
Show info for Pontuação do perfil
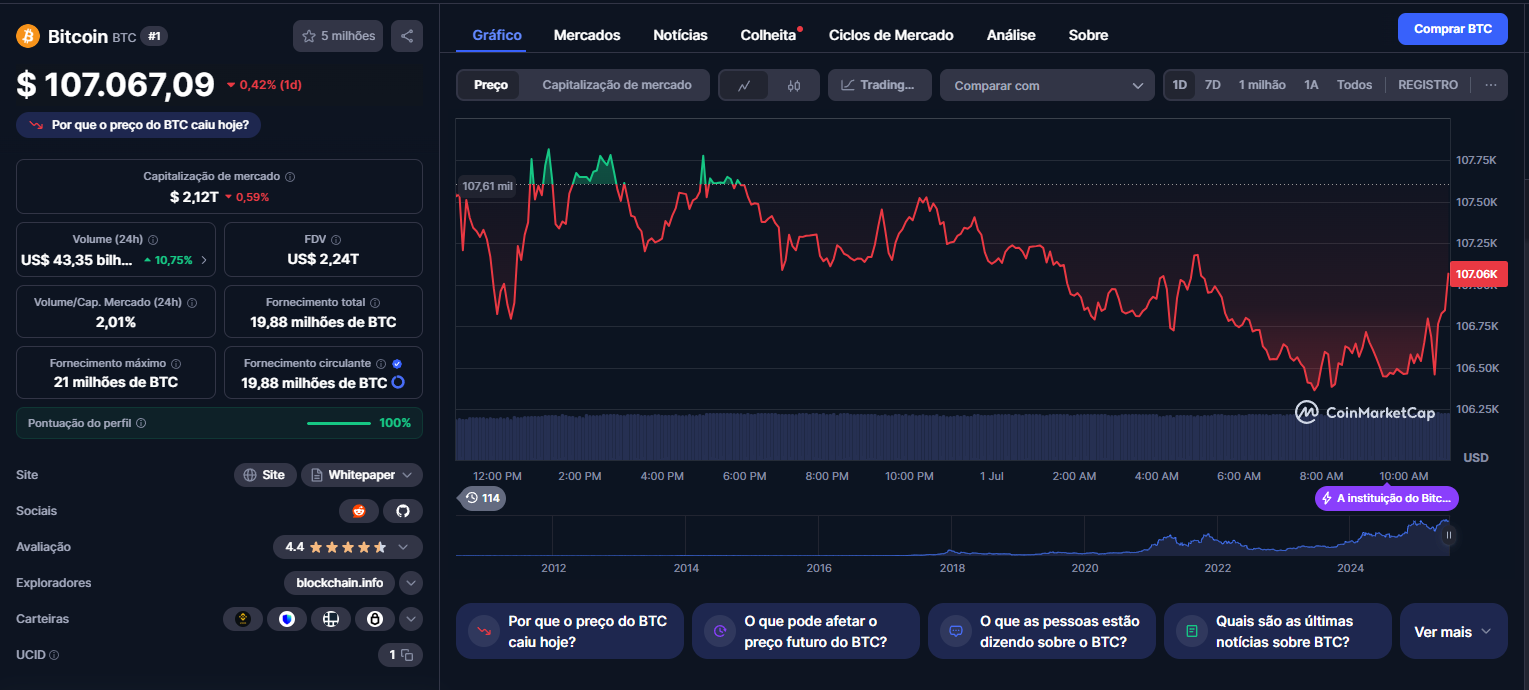[141, 423]
